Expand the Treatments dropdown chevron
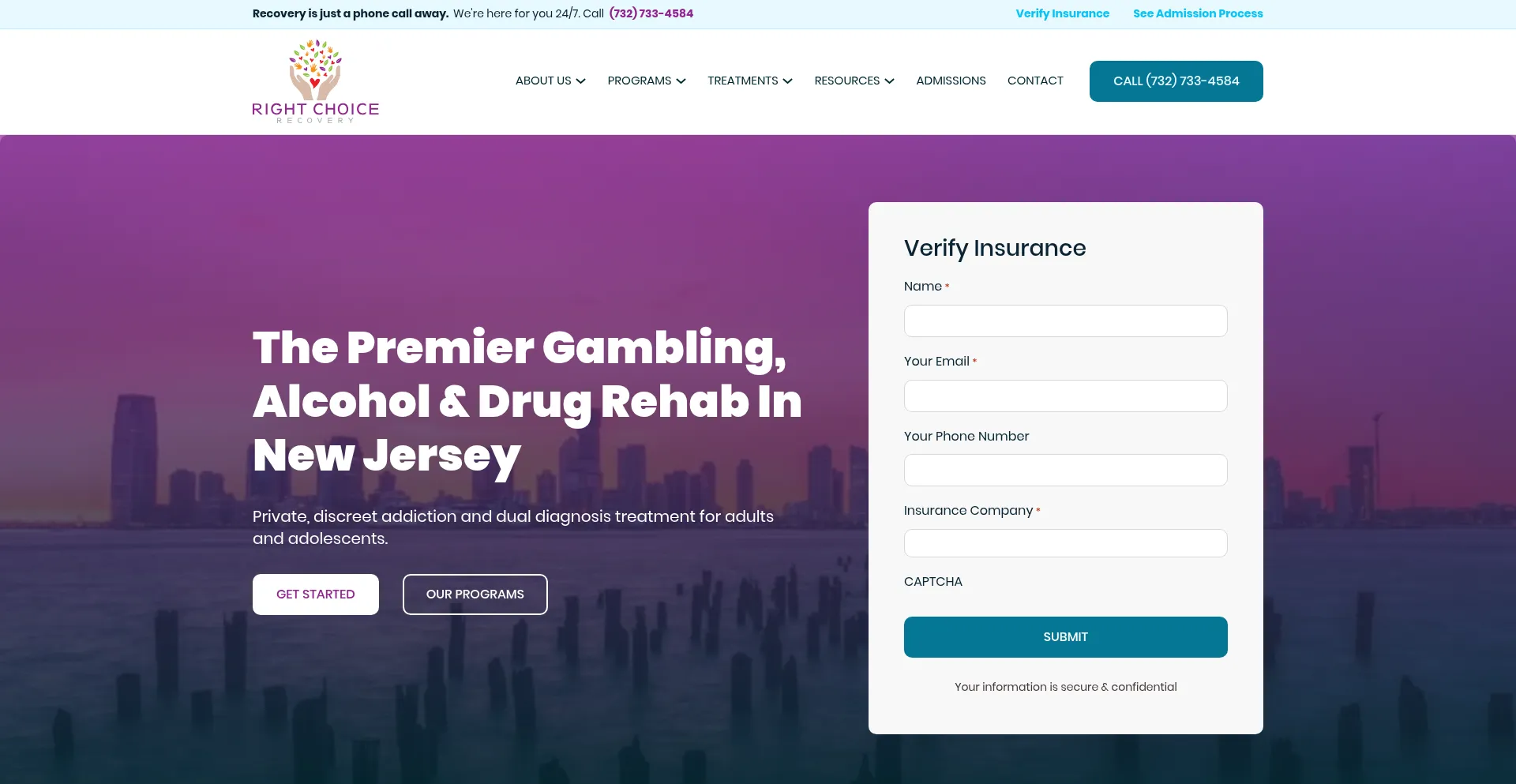Viewport: 1516px width, 784px height. point(788,81)
